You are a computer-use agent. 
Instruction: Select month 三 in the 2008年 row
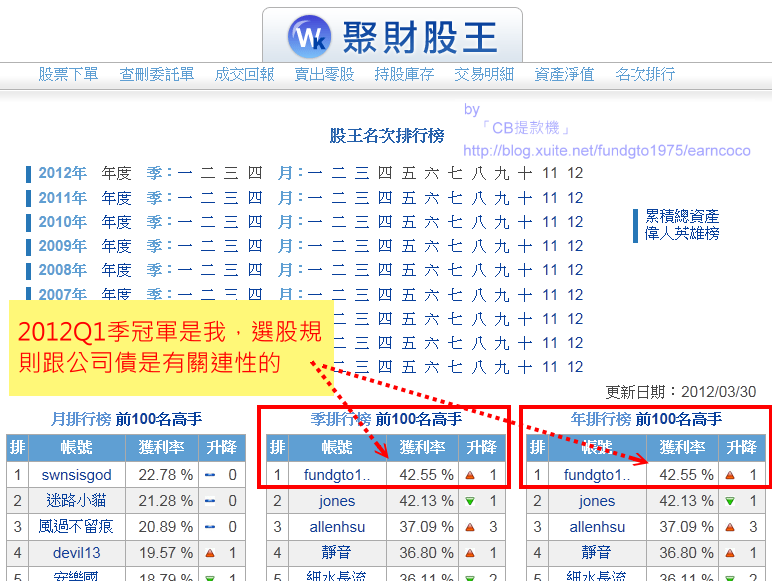click(362, 270)
